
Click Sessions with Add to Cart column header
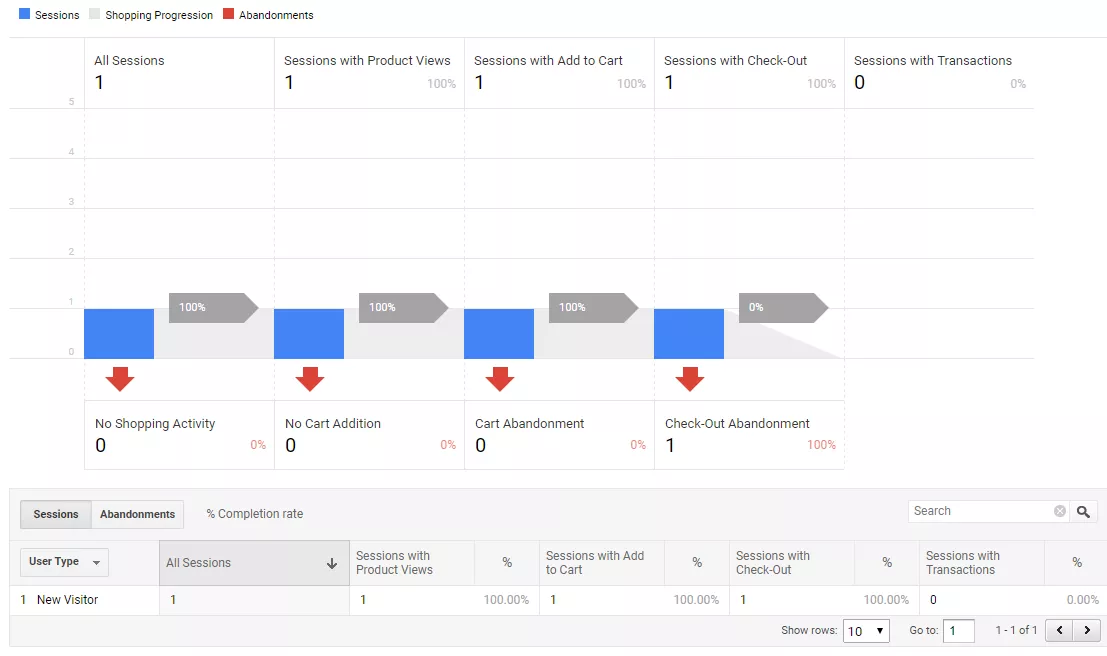coord(602,563)
